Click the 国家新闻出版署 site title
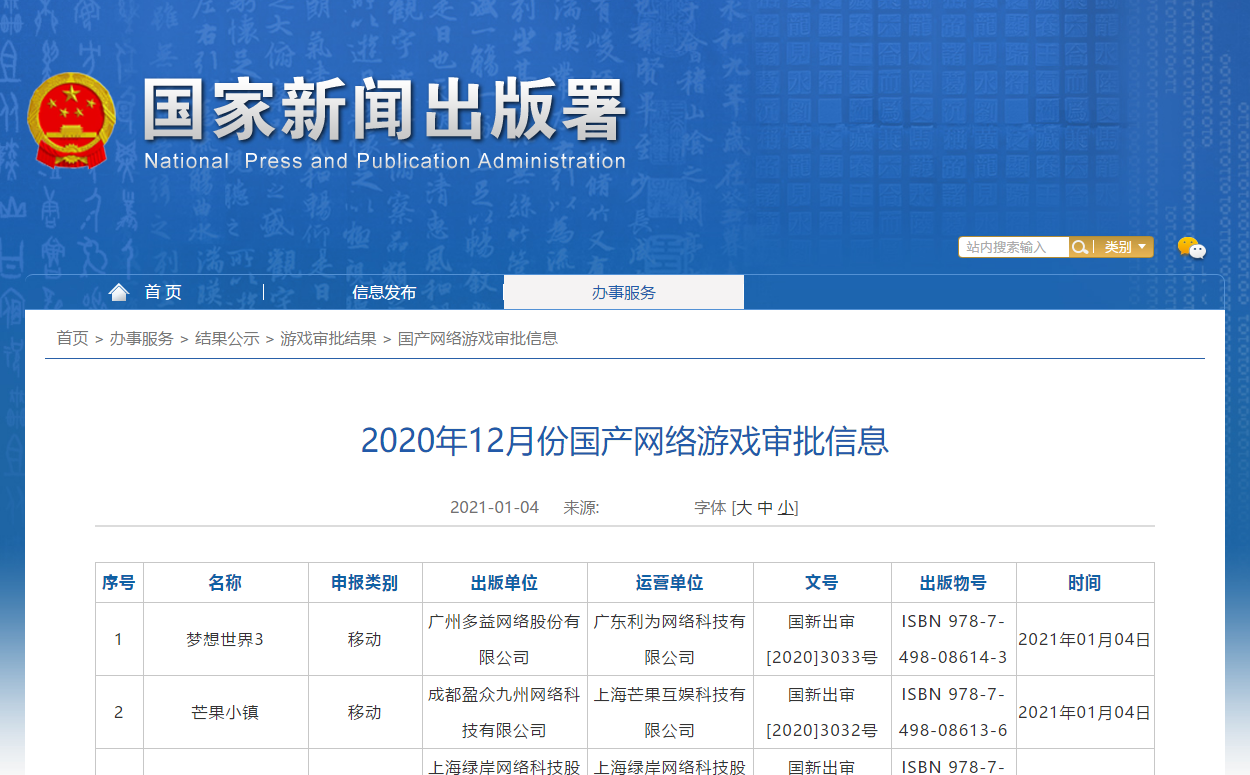Viewport: 1250px width, 775px height. tap(385, 110)
